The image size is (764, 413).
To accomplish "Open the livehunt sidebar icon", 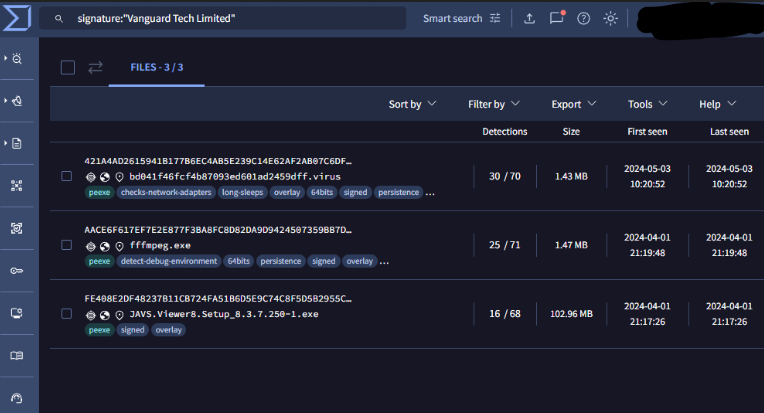I will 17,101.
